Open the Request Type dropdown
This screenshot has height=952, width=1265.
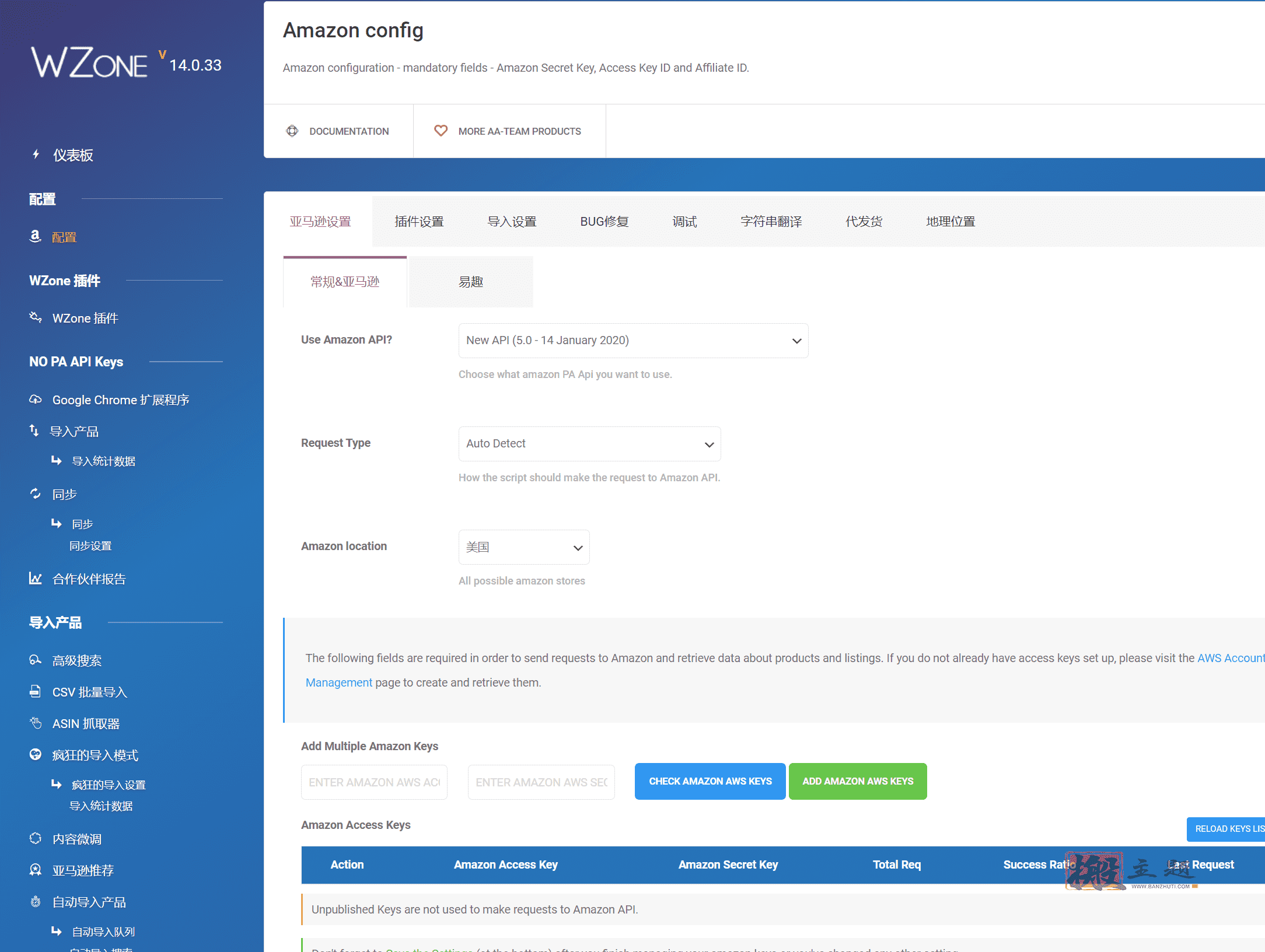(589, 443)
